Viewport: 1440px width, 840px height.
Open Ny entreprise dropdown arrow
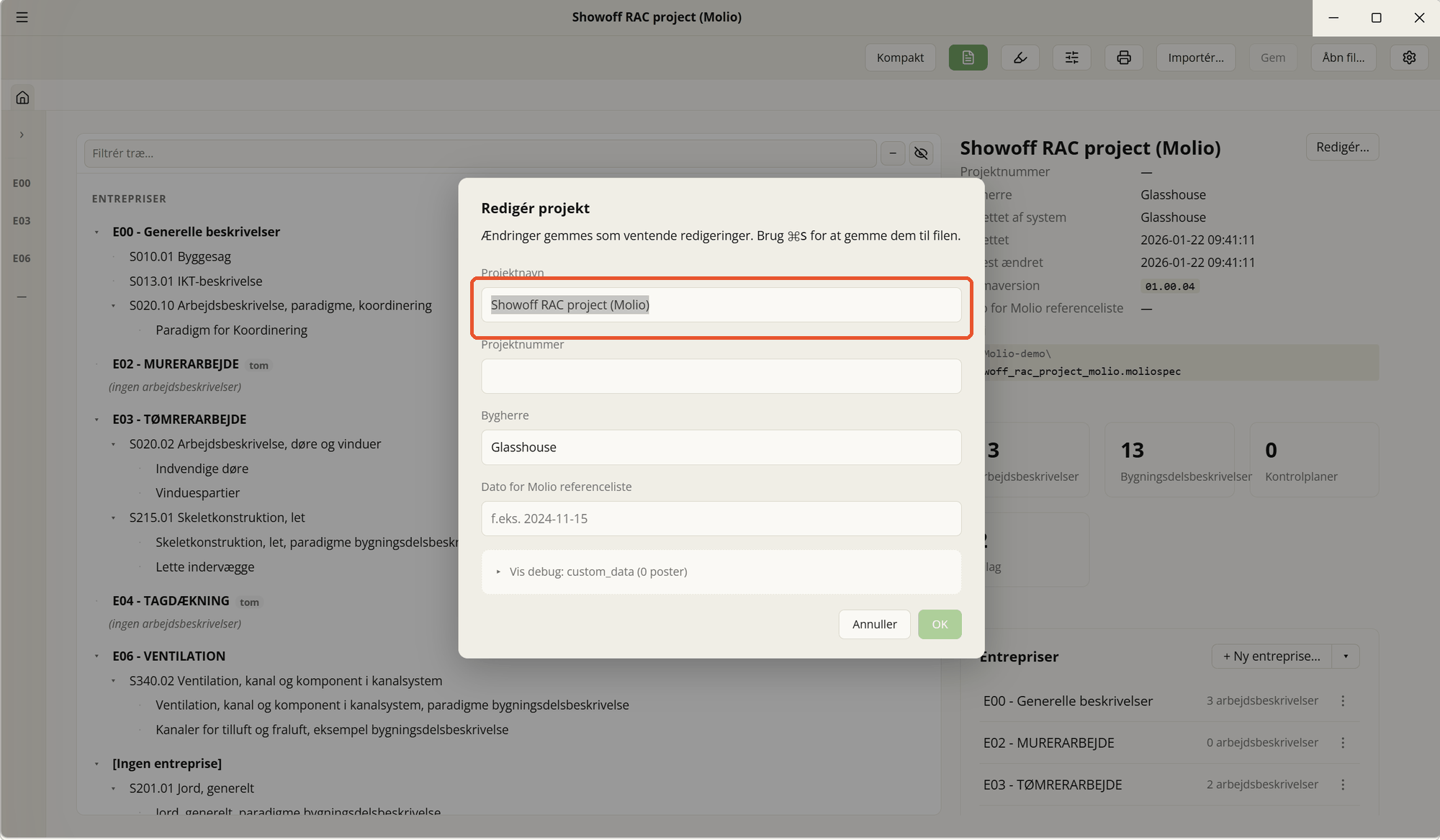1346,656
